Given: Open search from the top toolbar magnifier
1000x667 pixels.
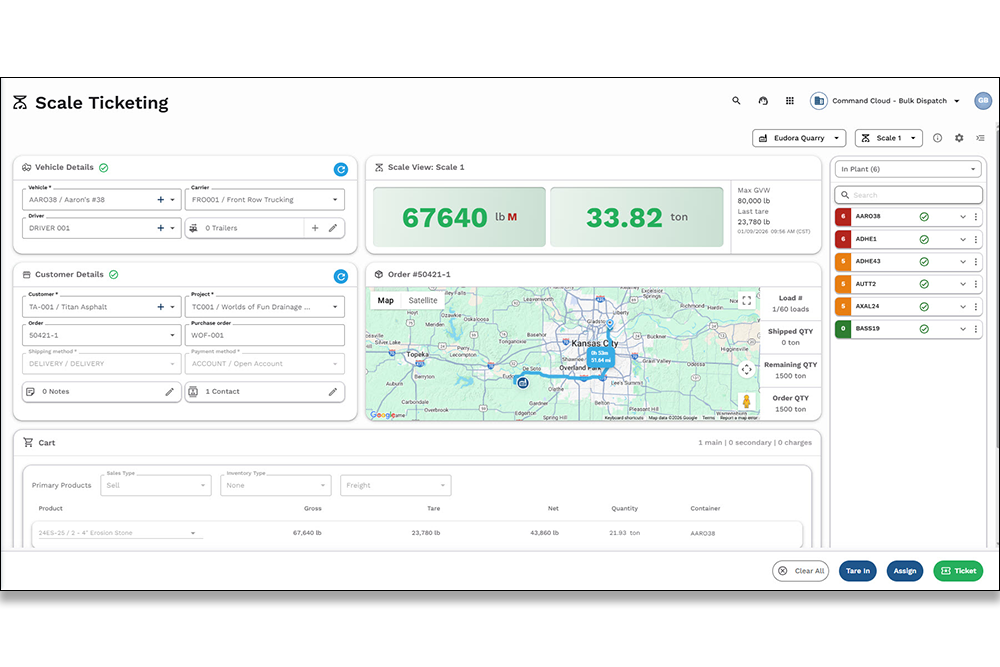Looking at the screenshot, I should 736,101.
